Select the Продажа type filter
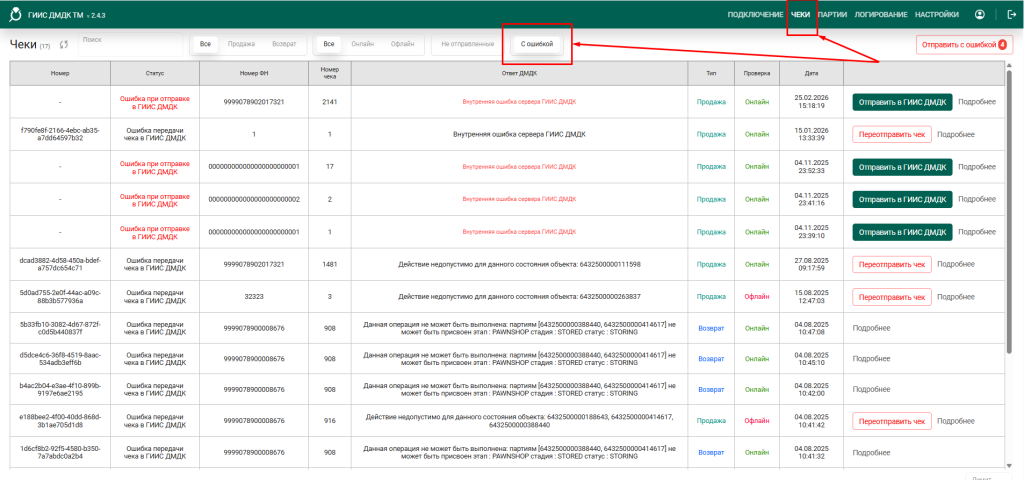 [241, 44]
